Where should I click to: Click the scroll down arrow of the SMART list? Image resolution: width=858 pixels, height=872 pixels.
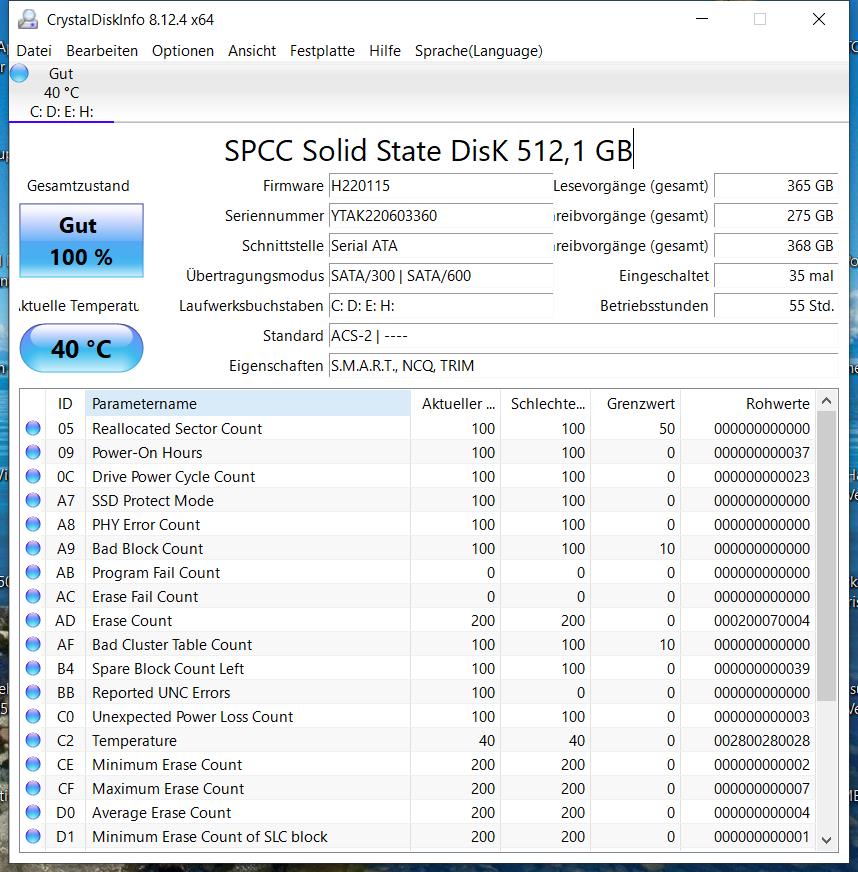point(826,840)
